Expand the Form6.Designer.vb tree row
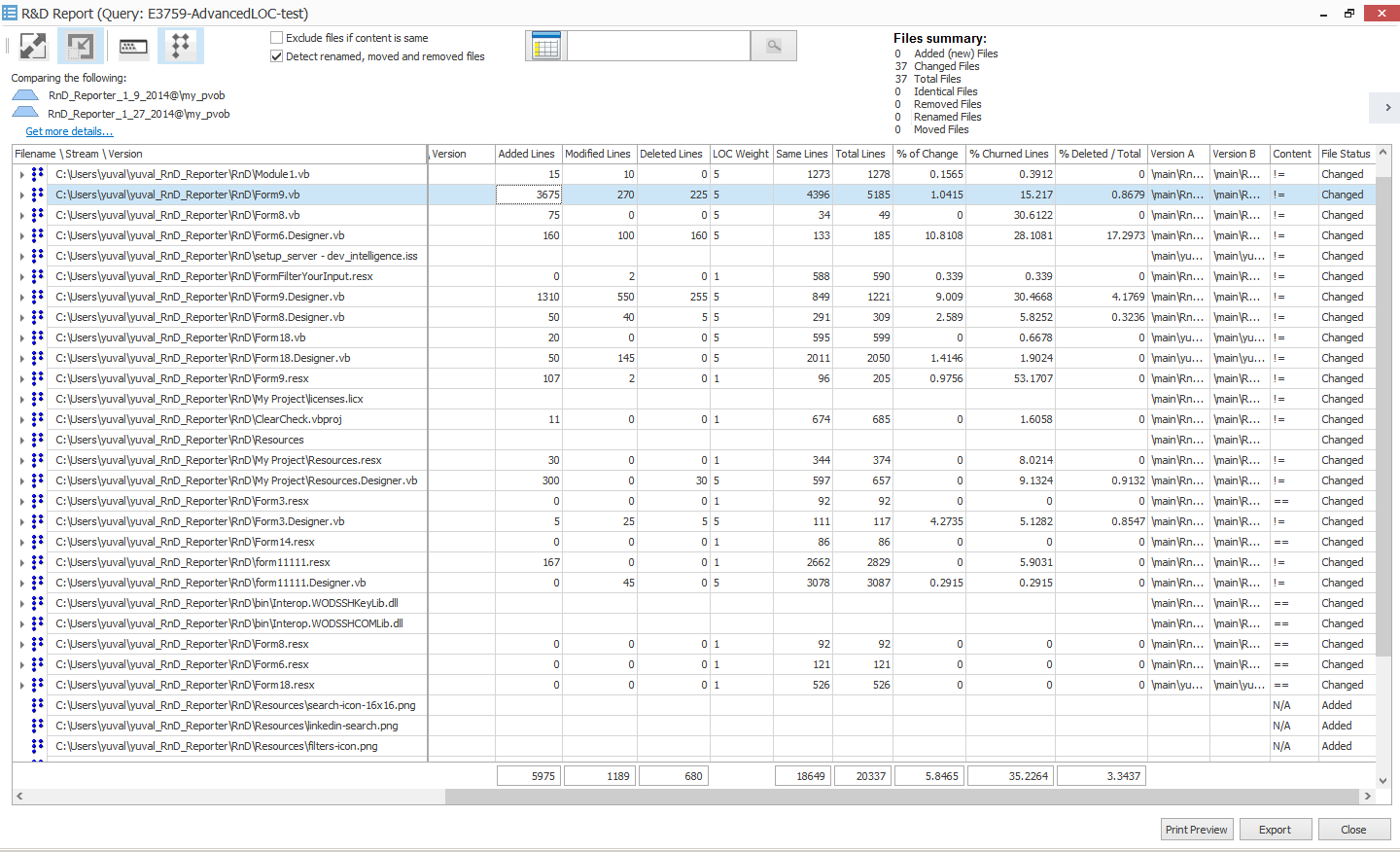The height and width of the screenshot is (852, 1400). pos(22,236)
